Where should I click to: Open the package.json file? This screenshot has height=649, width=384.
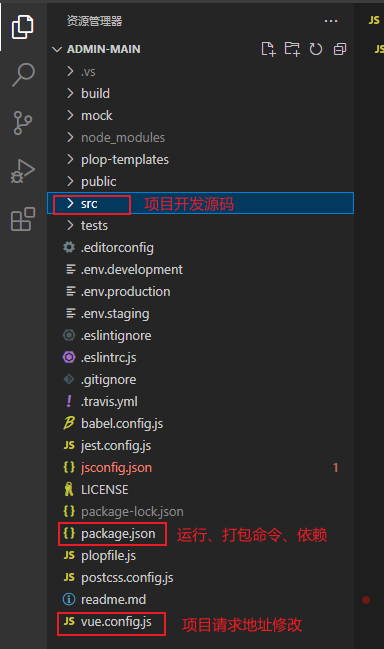click(x=200, y=534)
